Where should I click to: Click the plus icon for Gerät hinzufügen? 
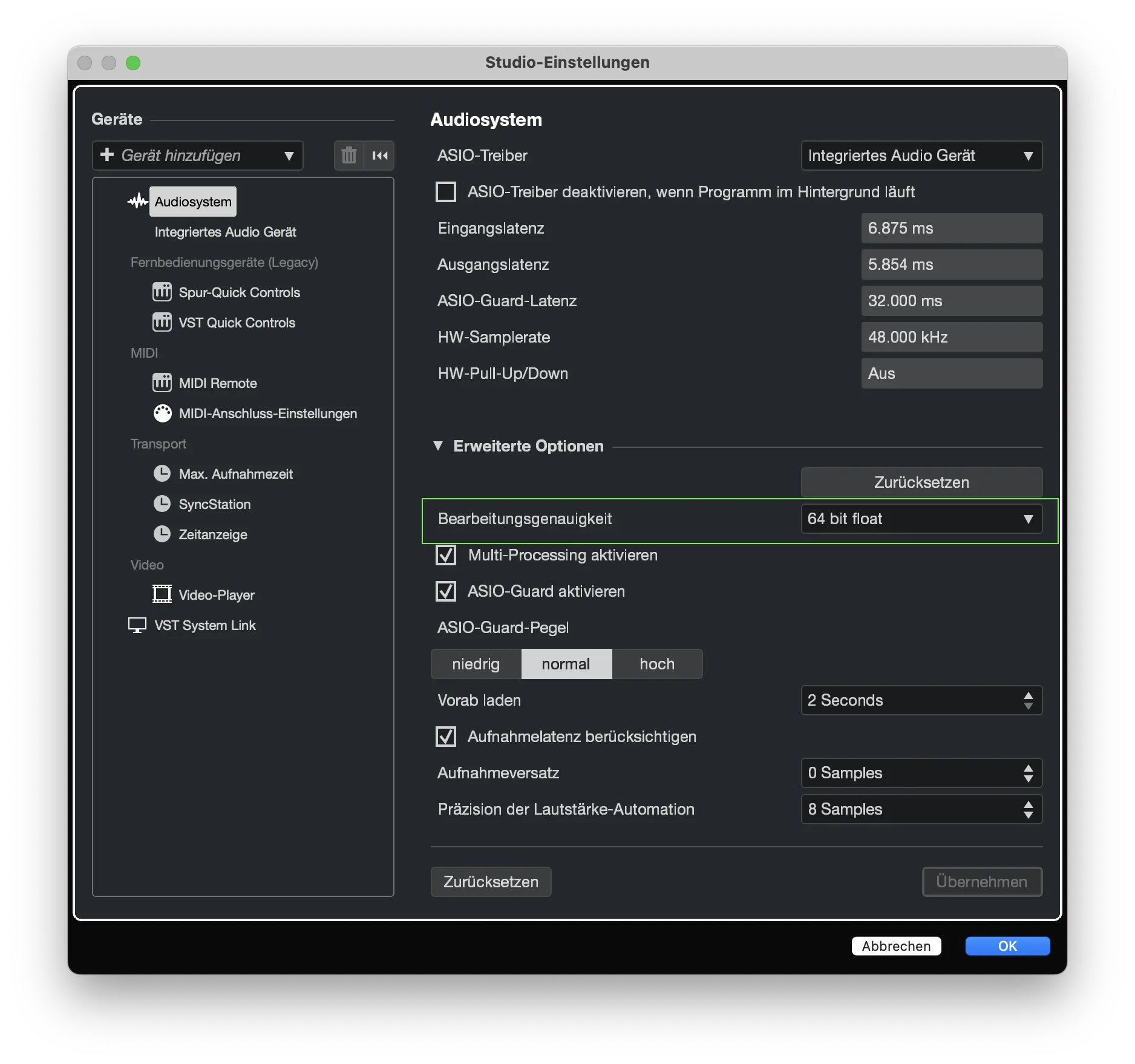pyautogui.click(x=107, y=155)
